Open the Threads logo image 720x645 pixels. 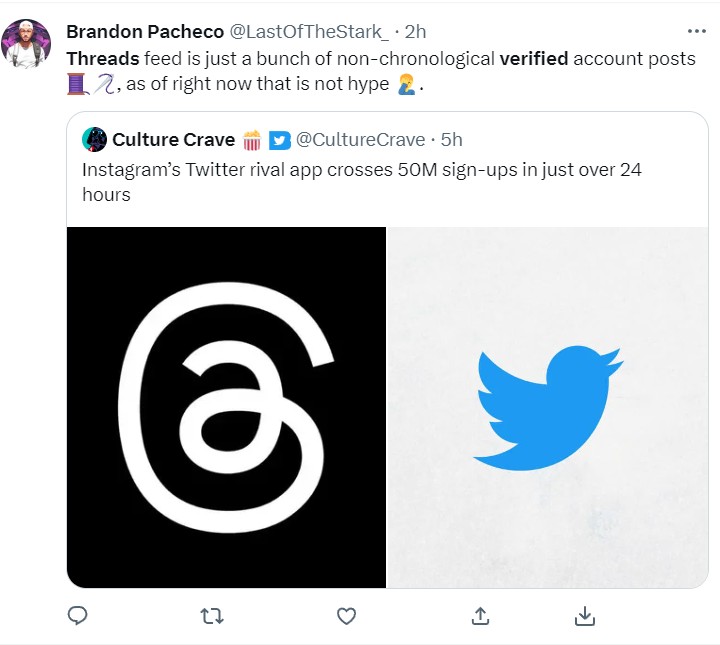point(226,407)
